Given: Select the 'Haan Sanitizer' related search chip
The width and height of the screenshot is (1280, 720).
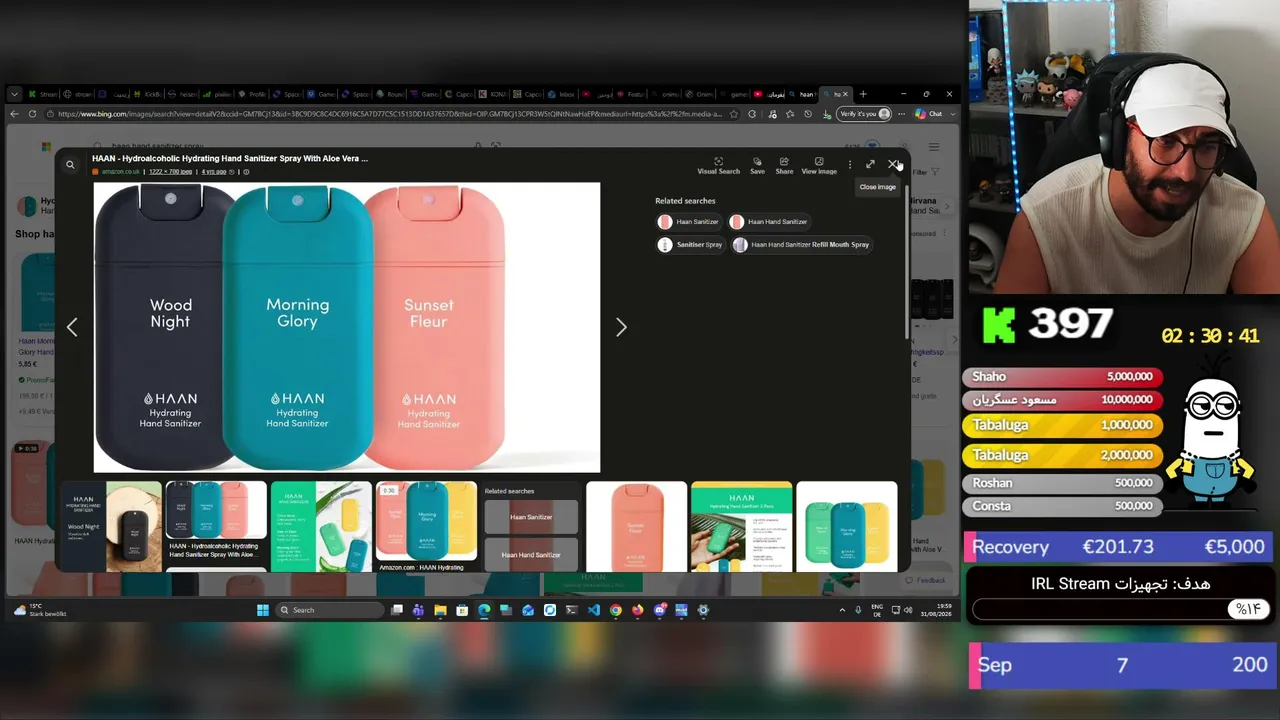Looking at the screenshot, I should coord(689,221).
